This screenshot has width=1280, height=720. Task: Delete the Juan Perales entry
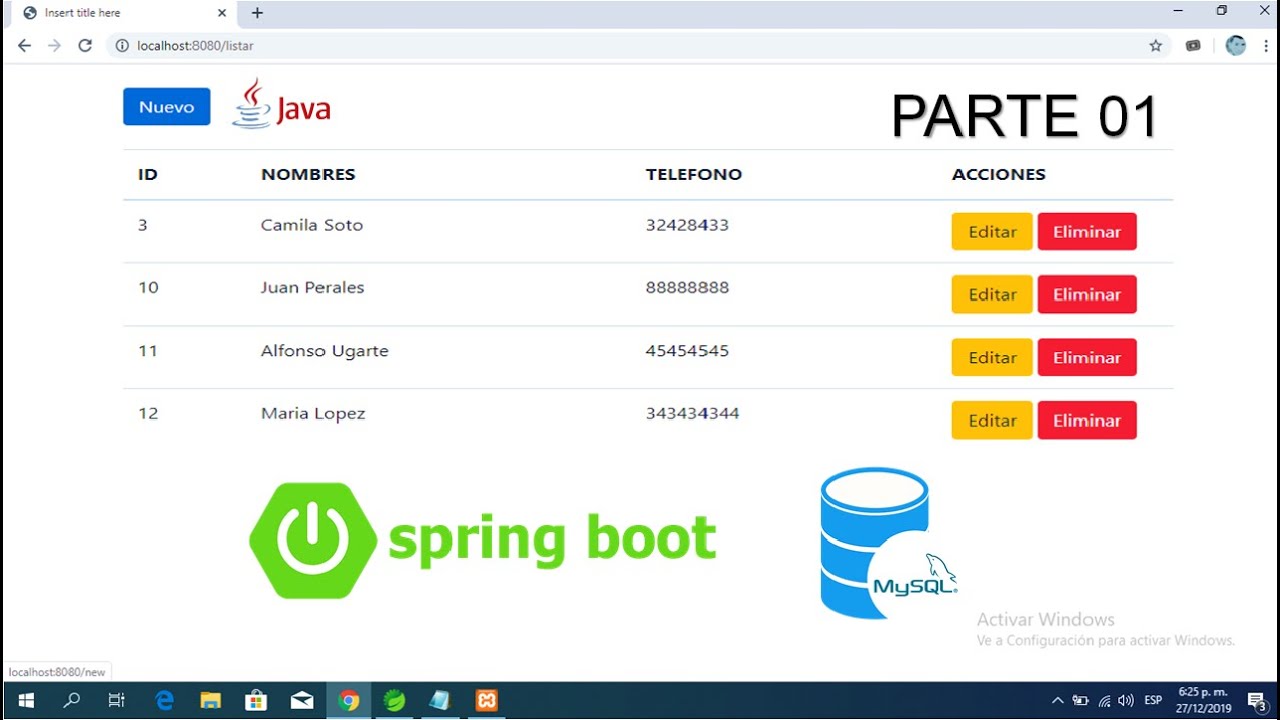pos(1087,294)
